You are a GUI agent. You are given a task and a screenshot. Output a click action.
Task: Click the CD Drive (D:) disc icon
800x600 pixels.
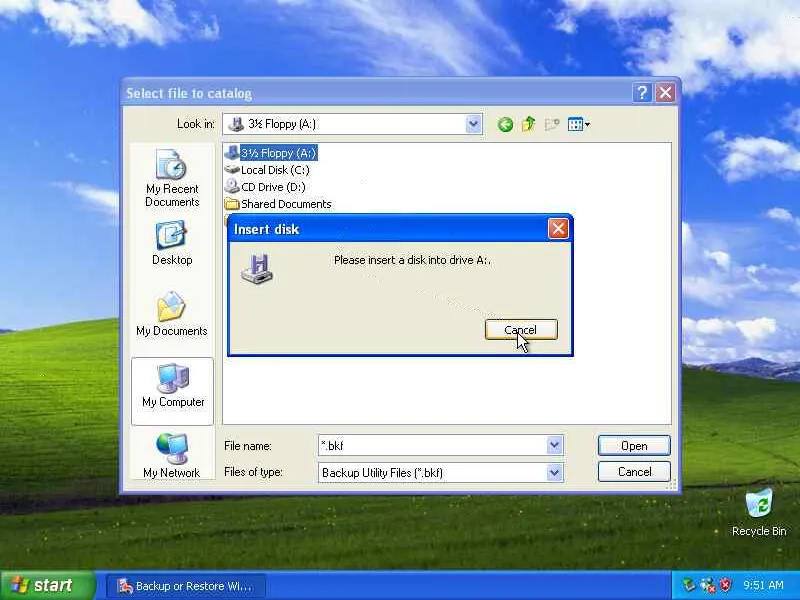click(x=232, y=186)
